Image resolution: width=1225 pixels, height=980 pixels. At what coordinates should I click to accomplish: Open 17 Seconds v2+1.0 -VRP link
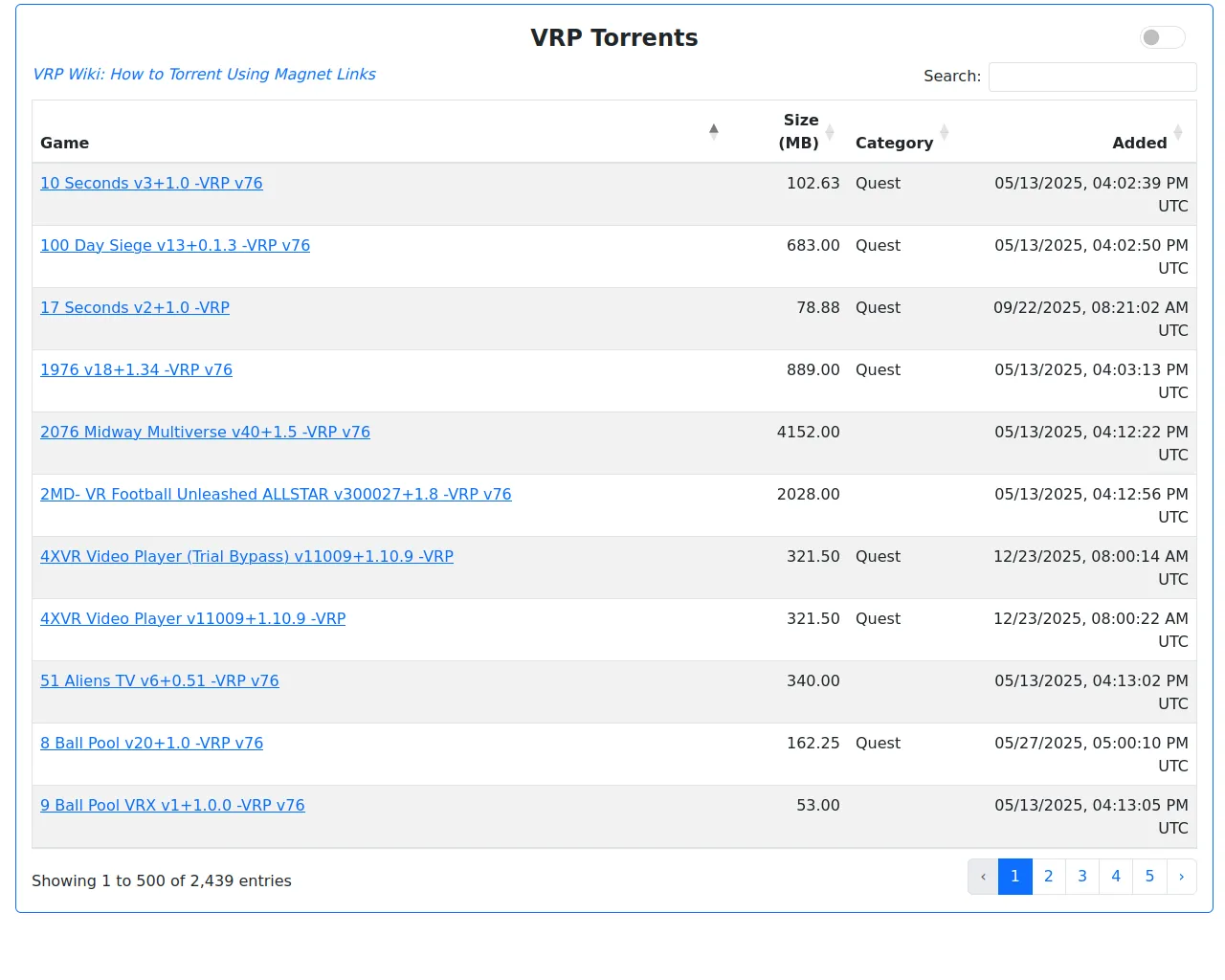coord(135,307)
